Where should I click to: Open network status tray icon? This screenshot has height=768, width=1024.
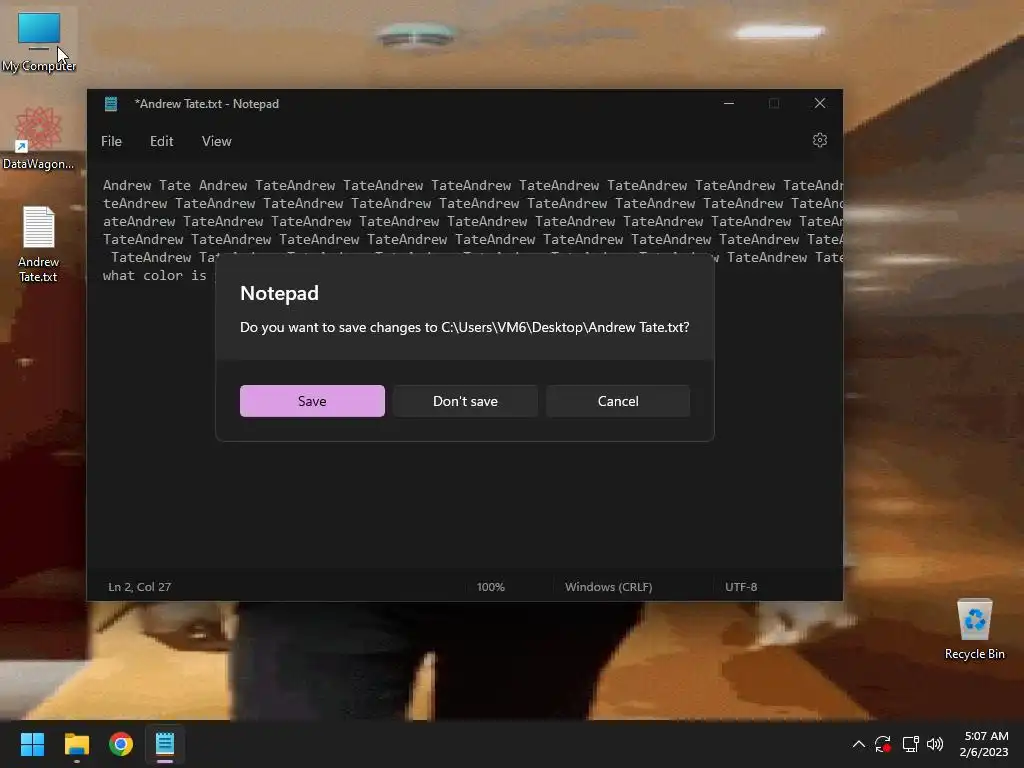[910, 744]
